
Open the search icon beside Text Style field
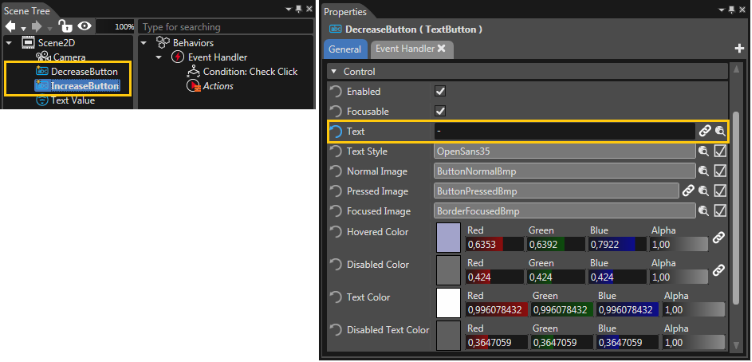[x=704, y=152]
